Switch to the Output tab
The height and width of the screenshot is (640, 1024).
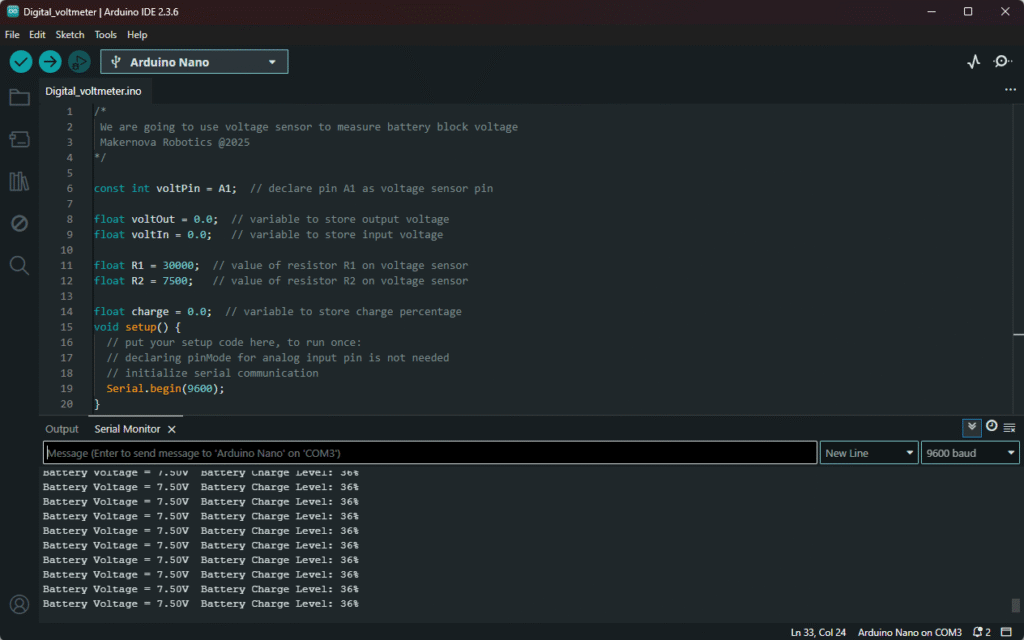62,429
